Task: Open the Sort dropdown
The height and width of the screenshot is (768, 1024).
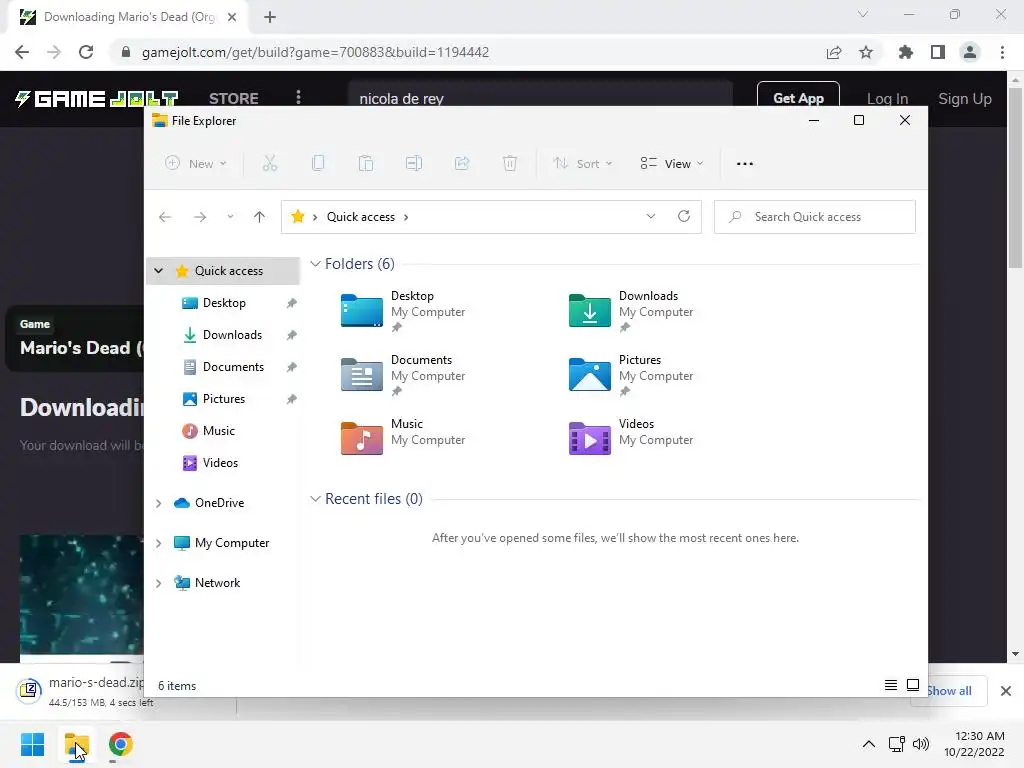Action: (583, 163)
